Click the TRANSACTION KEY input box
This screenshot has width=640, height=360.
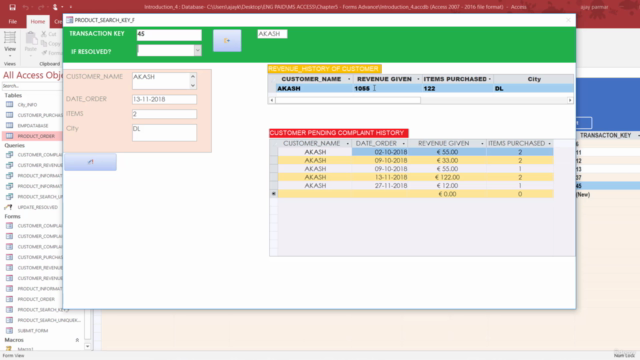click(x=169, y=35)
